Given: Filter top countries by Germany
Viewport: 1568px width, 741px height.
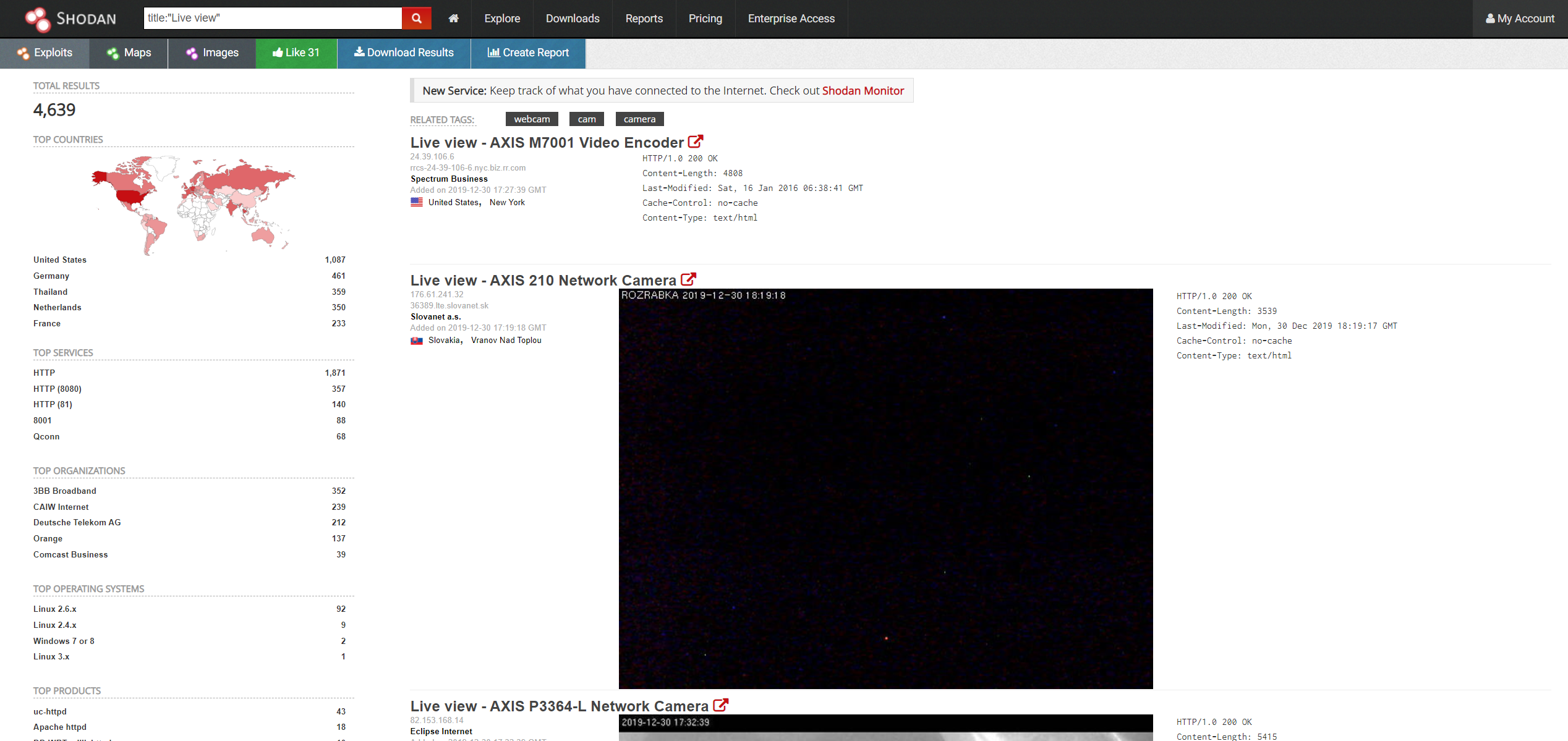Looking at the screenshot, I should pyautogui.click(x=51, y=276).
